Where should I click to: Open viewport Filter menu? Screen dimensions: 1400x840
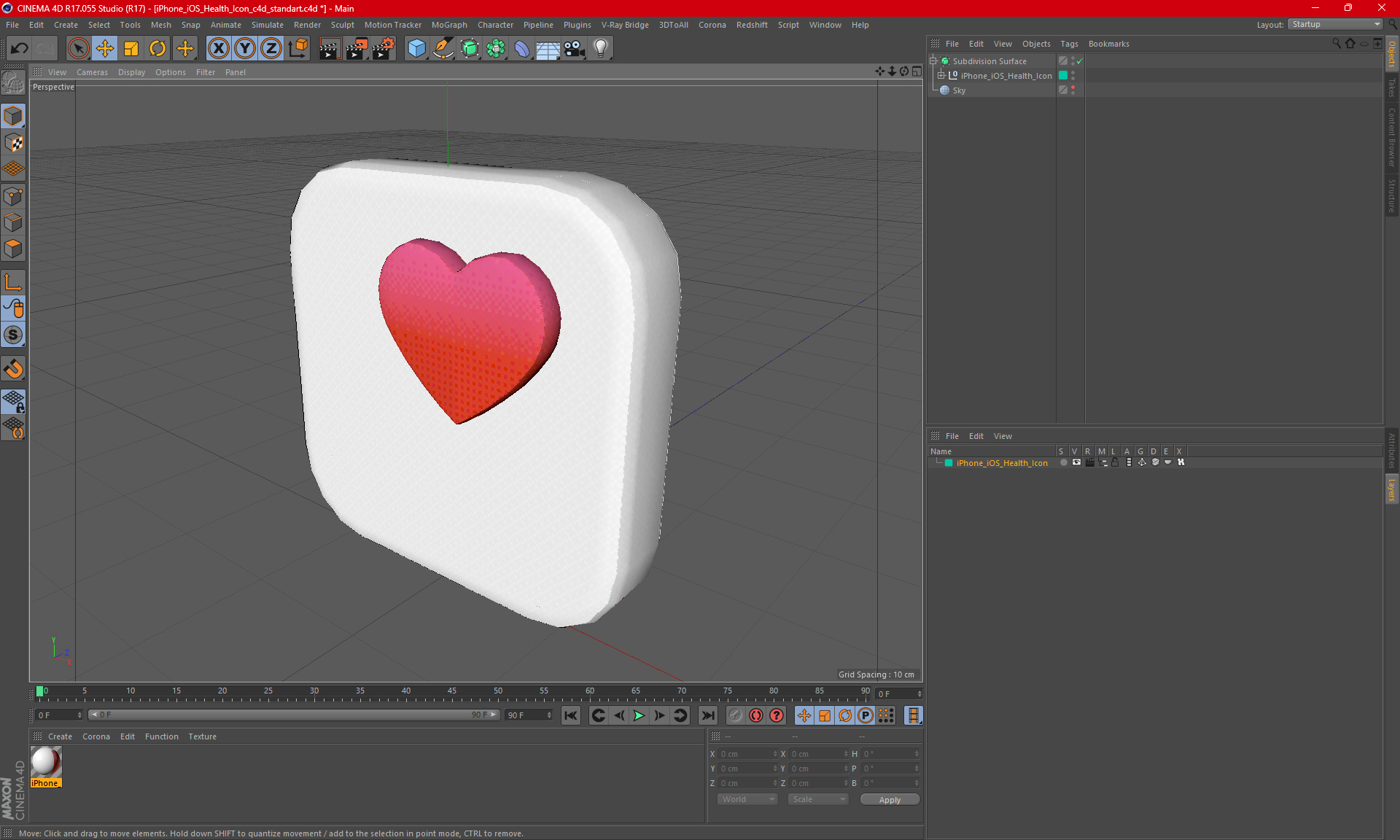[x=206, y=72]
